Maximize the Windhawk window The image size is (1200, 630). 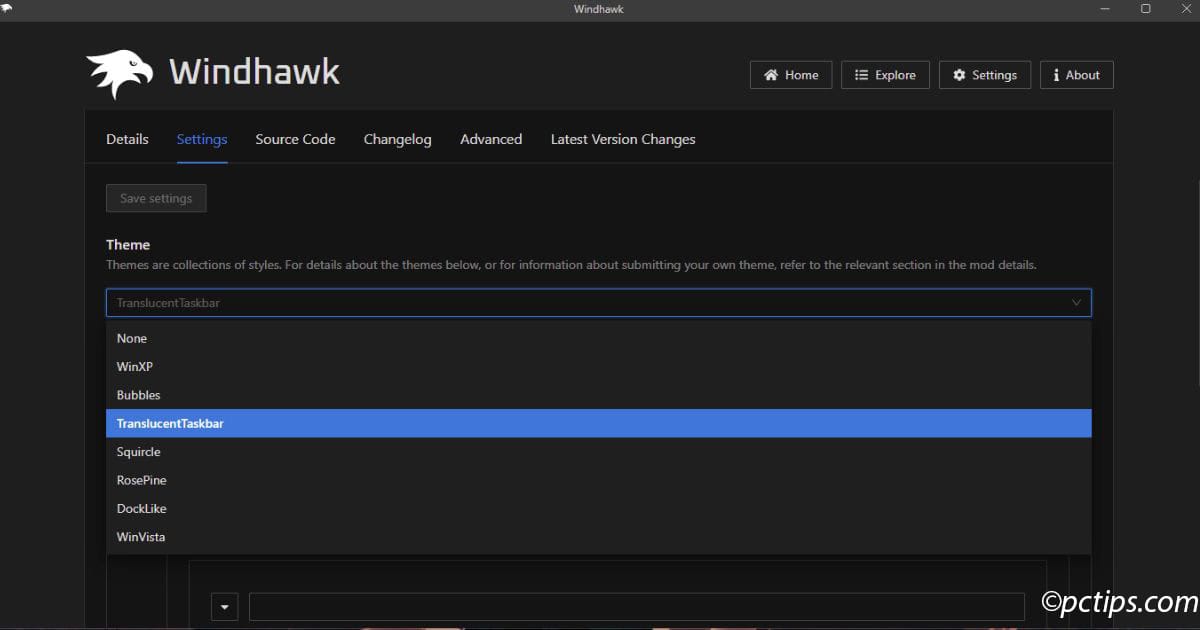[x=1145, y=9]
